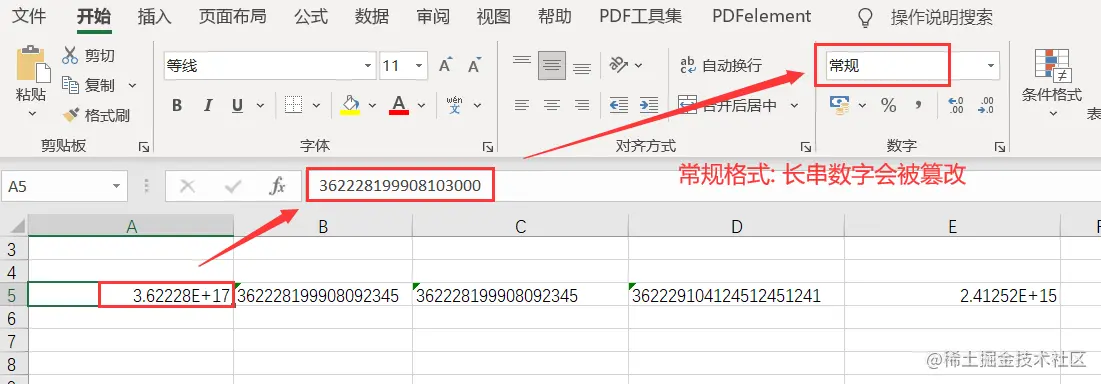Align text right

(581, 105)
